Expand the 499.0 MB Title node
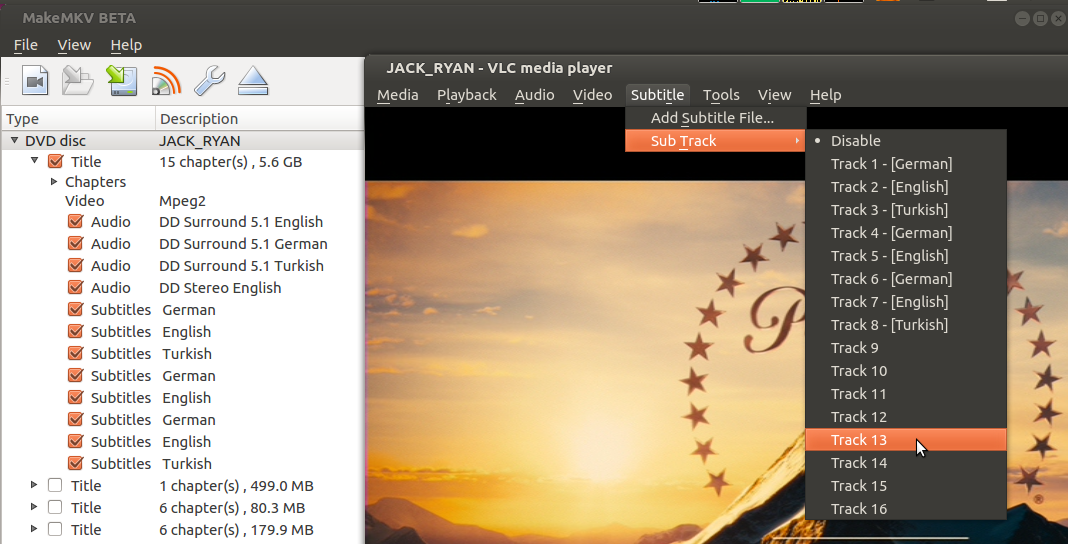The image size is (1068, 544). pyautogui.click(x=34, y=485)
